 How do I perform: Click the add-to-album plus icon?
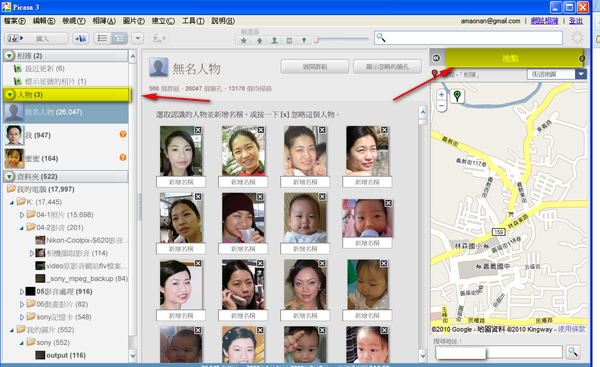(80, 38)
